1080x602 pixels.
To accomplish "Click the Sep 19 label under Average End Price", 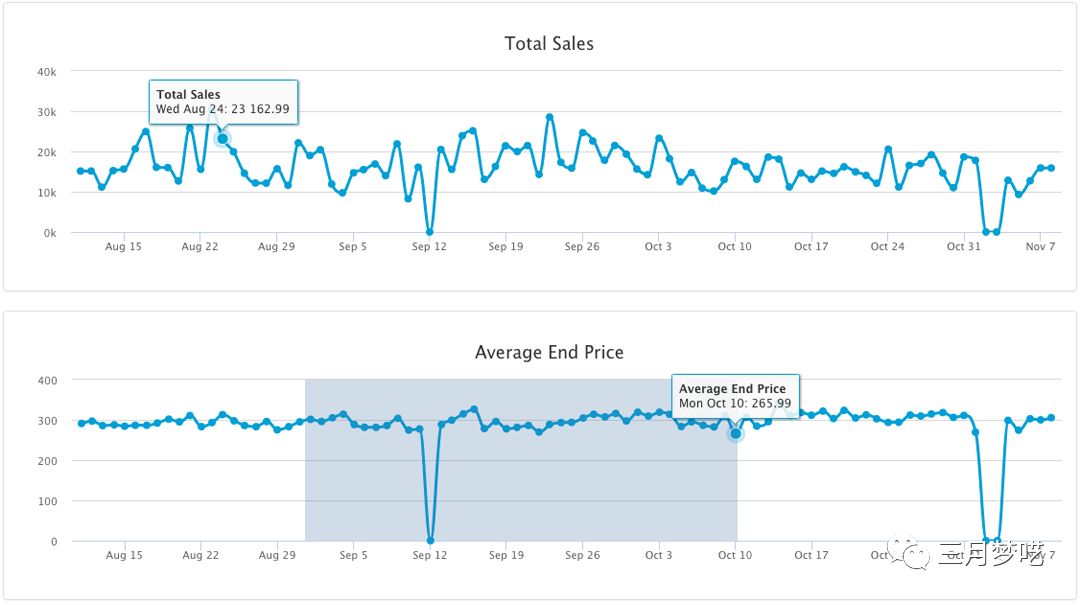I will click(x=506, y=555).
